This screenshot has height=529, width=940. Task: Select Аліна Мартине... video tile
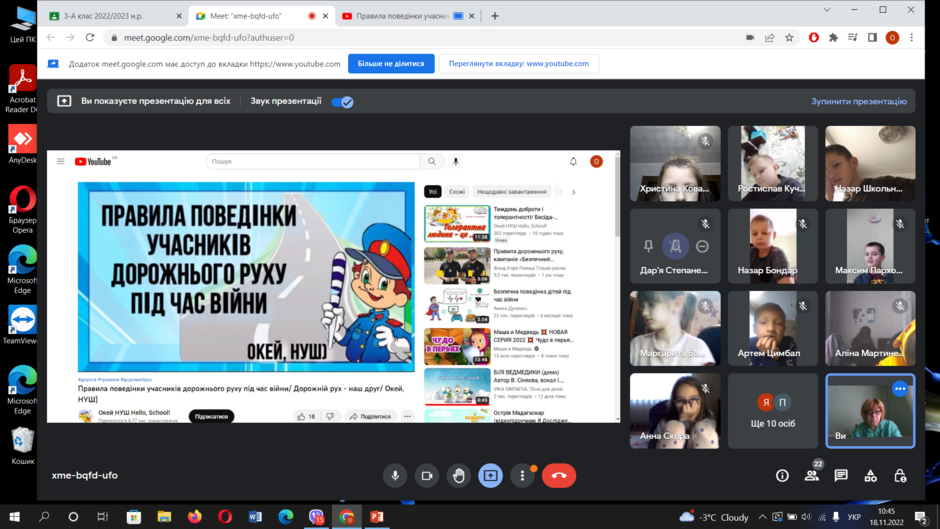click(870, 328)
